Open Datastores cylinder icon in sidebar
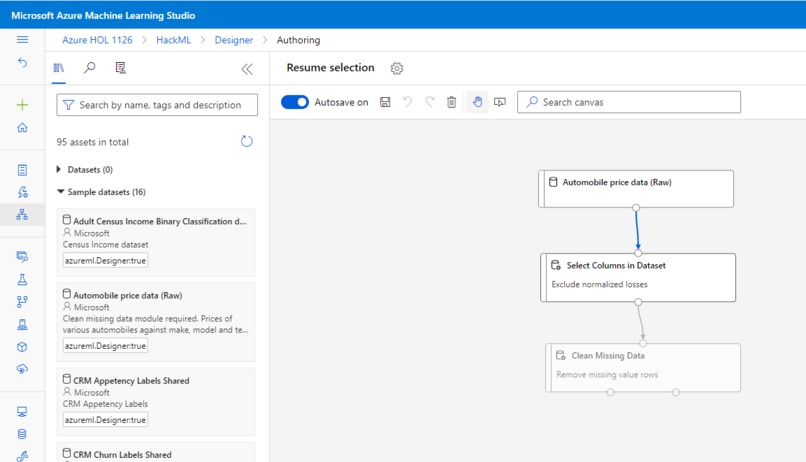This screenshot has width=806, height=462. point(22,434)
